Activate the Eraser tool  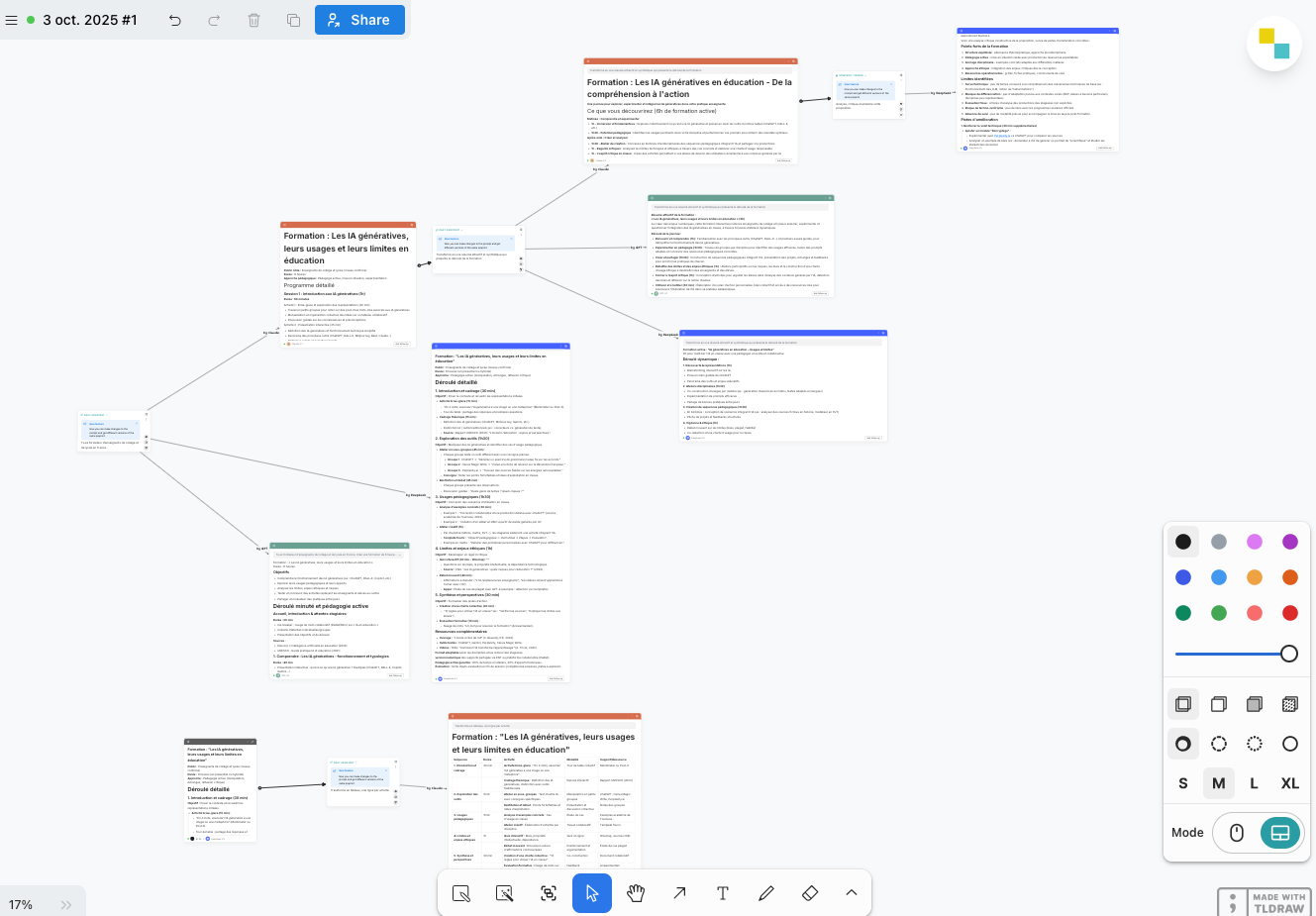click(810, 893)
